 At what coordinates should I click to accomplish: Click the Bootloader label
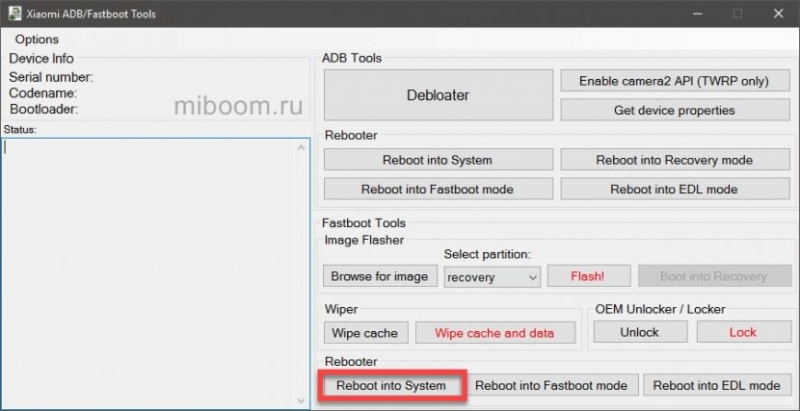point(44,109)
